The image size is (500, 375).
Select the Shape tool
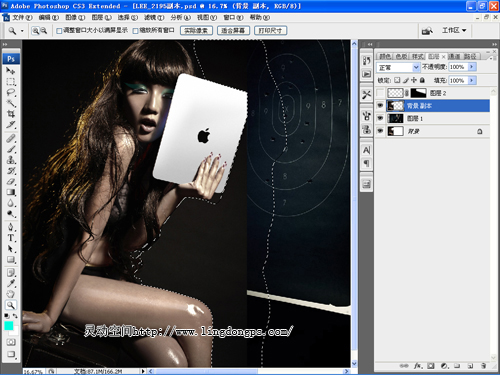(x=11, y=260)
